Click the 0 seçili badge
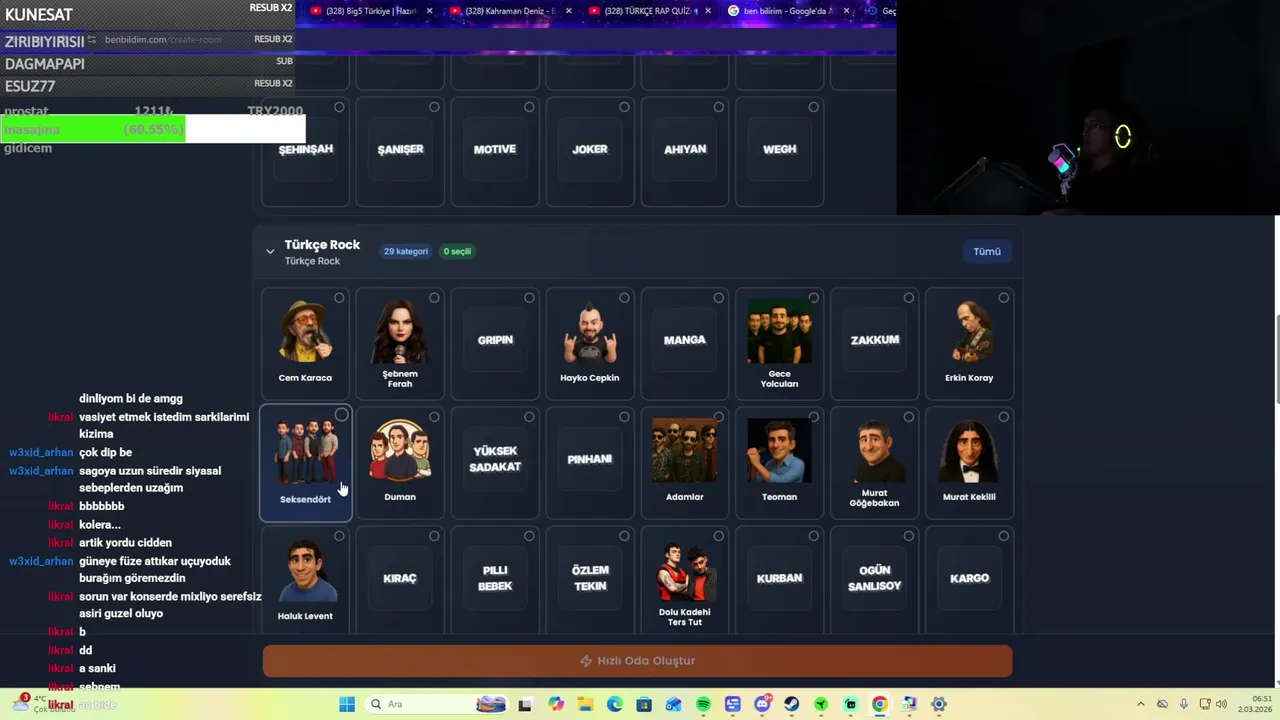 click(x=457, y=251)
